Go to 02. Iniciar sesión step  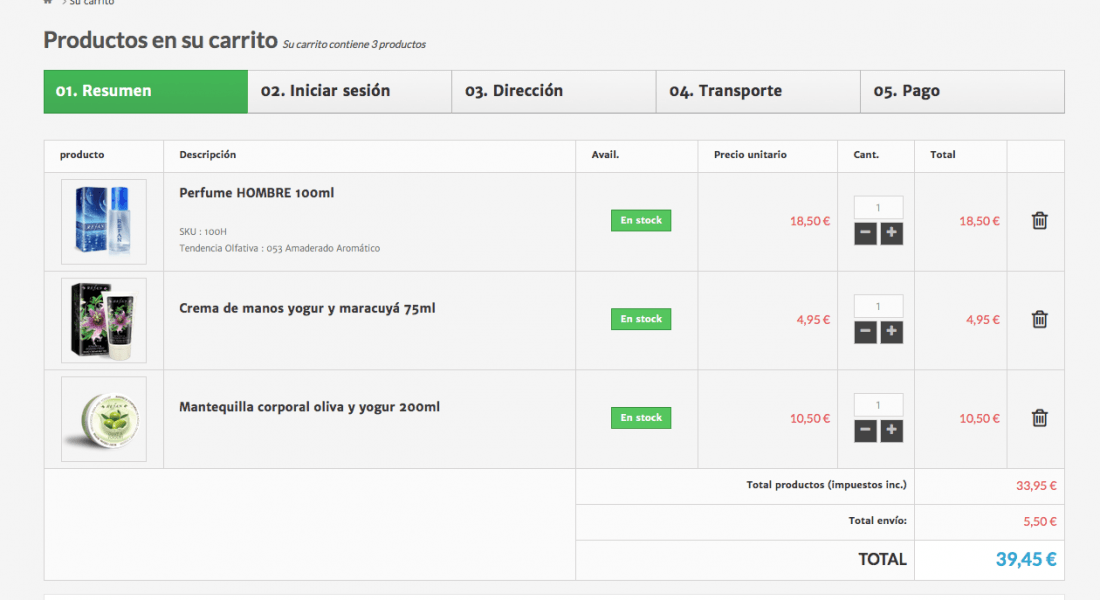click(x=350, y=91)
